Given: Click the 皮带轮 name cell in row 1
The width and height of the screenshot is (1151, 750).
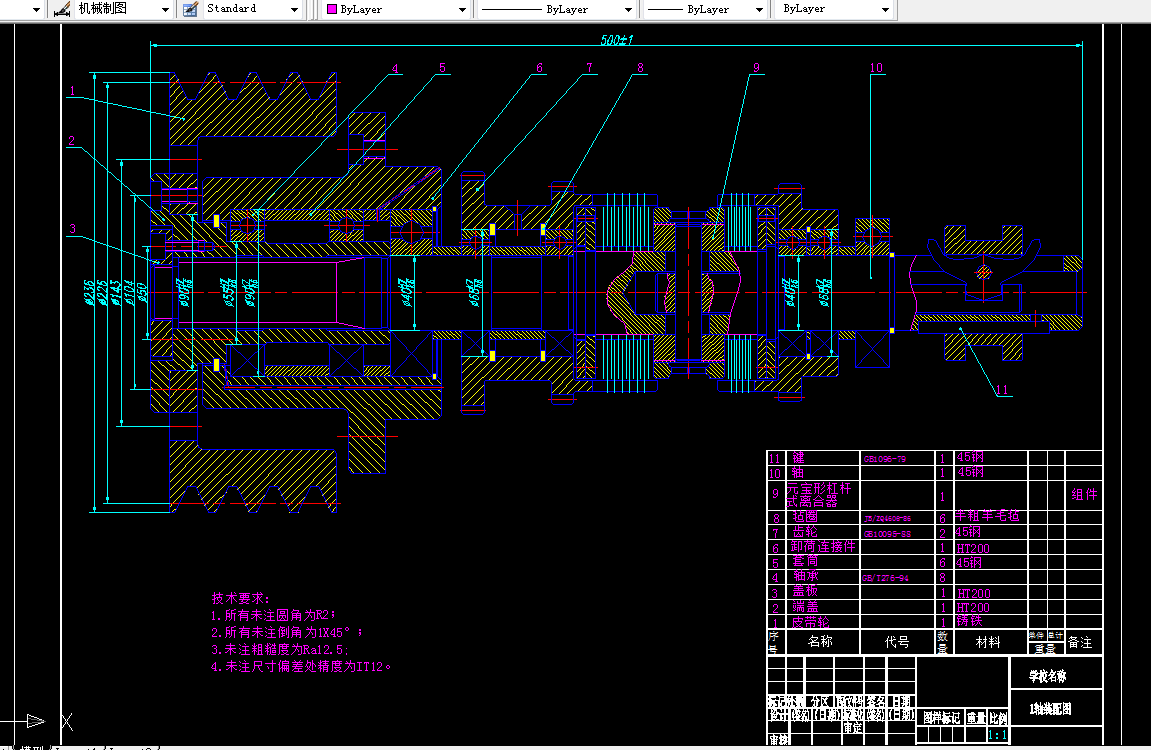Looking at the screenshot, I should click(823, 622).
